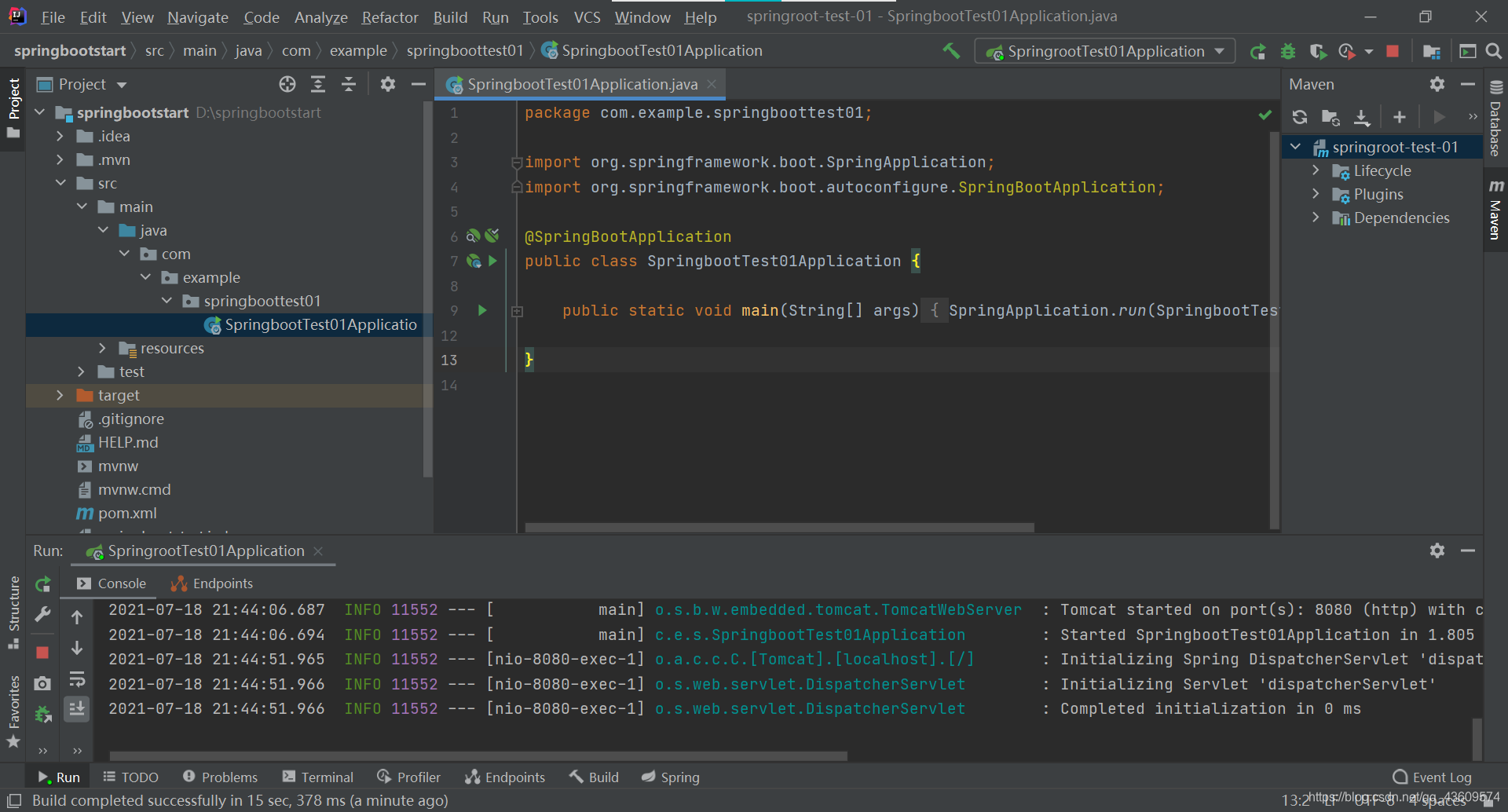Open the Problems tool window
Screen dimensions: 1508x812
point(220,777)
